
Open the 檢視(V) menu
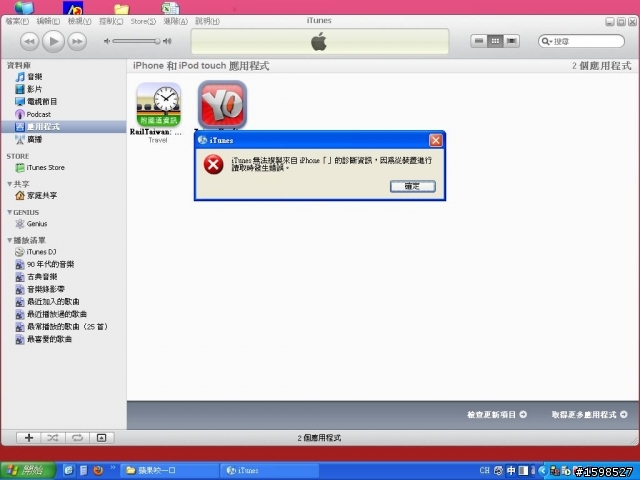[79, 21]
